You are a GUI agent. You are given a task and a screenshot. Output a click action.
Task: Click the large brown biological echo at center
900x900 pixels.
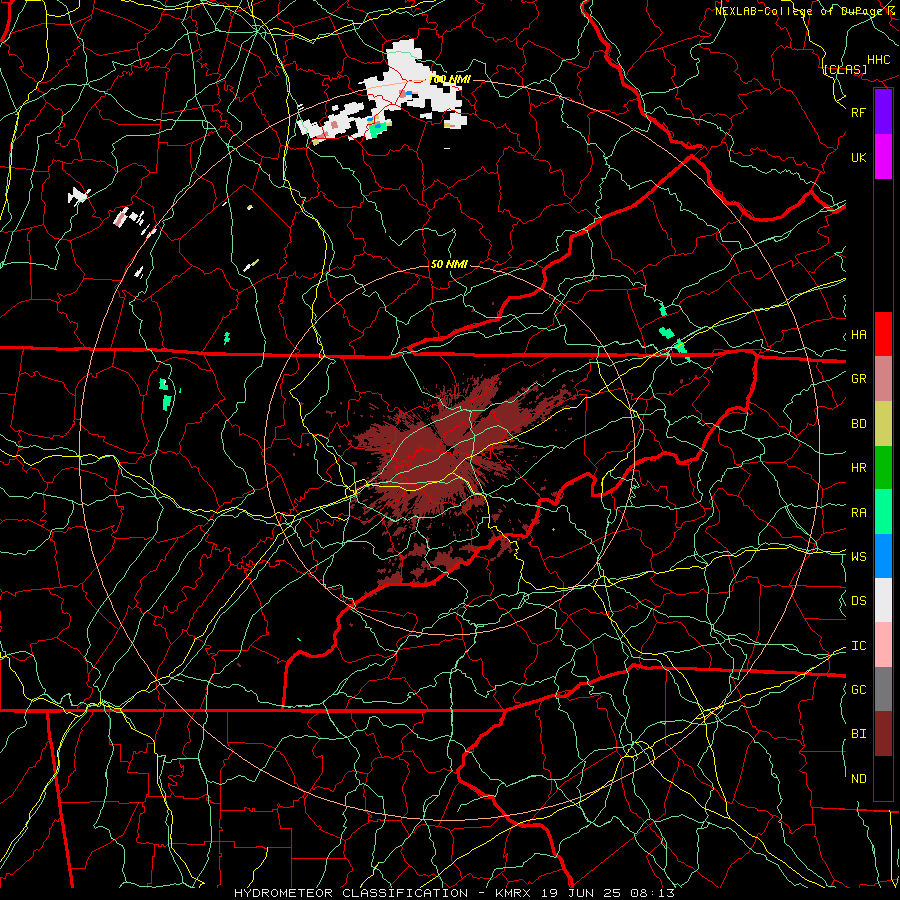(436, 453)
